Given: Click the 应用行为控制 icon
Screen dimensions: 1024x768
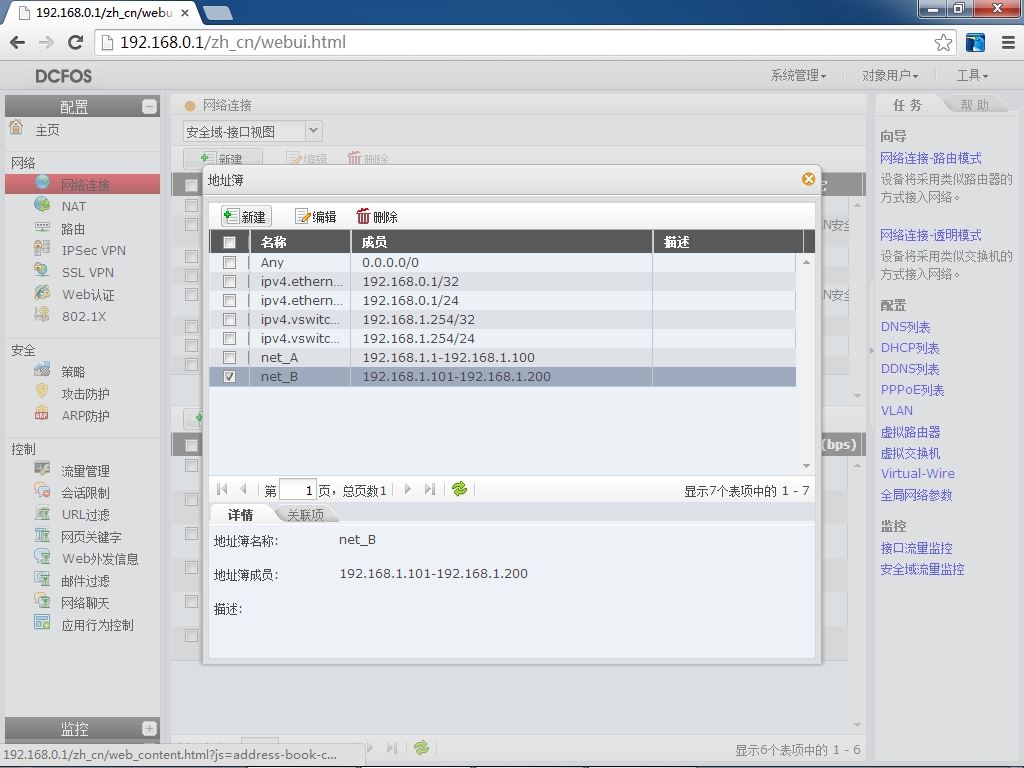Looking at the screenshot, I should (x=42, y=623).
